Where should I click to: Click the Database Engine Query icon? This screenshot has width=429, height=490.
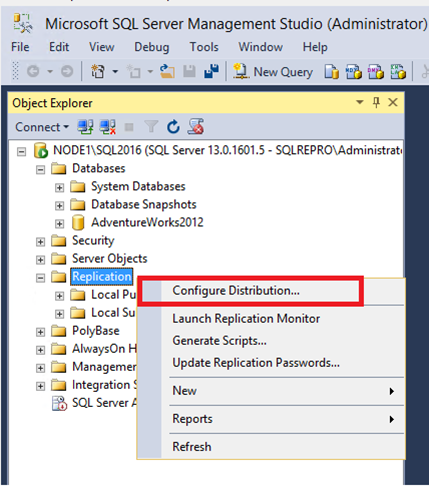[332, 72]
